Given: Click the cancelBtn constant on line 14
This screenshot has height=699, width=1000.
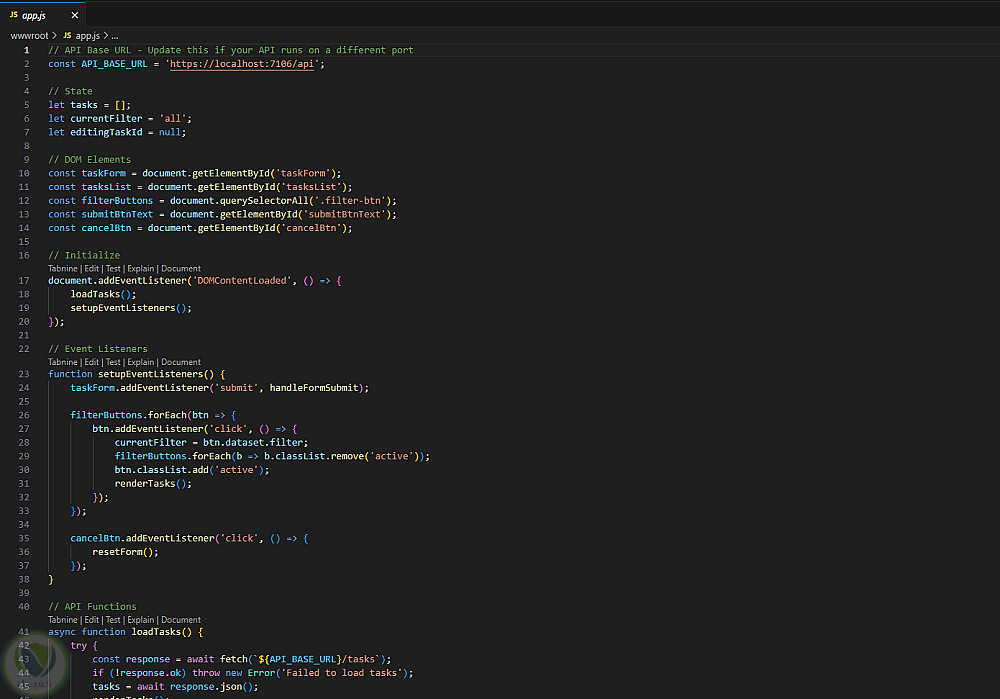Looking at the screenshot, I should coord(106,228).
